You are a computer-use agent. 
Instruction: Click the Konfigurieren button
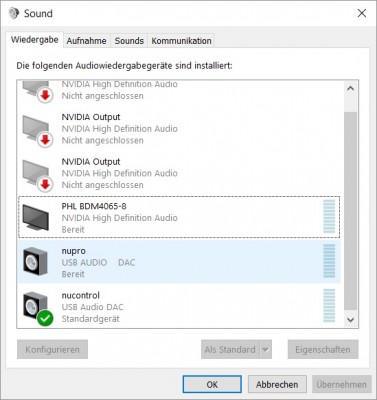click(x=52, y=350)
